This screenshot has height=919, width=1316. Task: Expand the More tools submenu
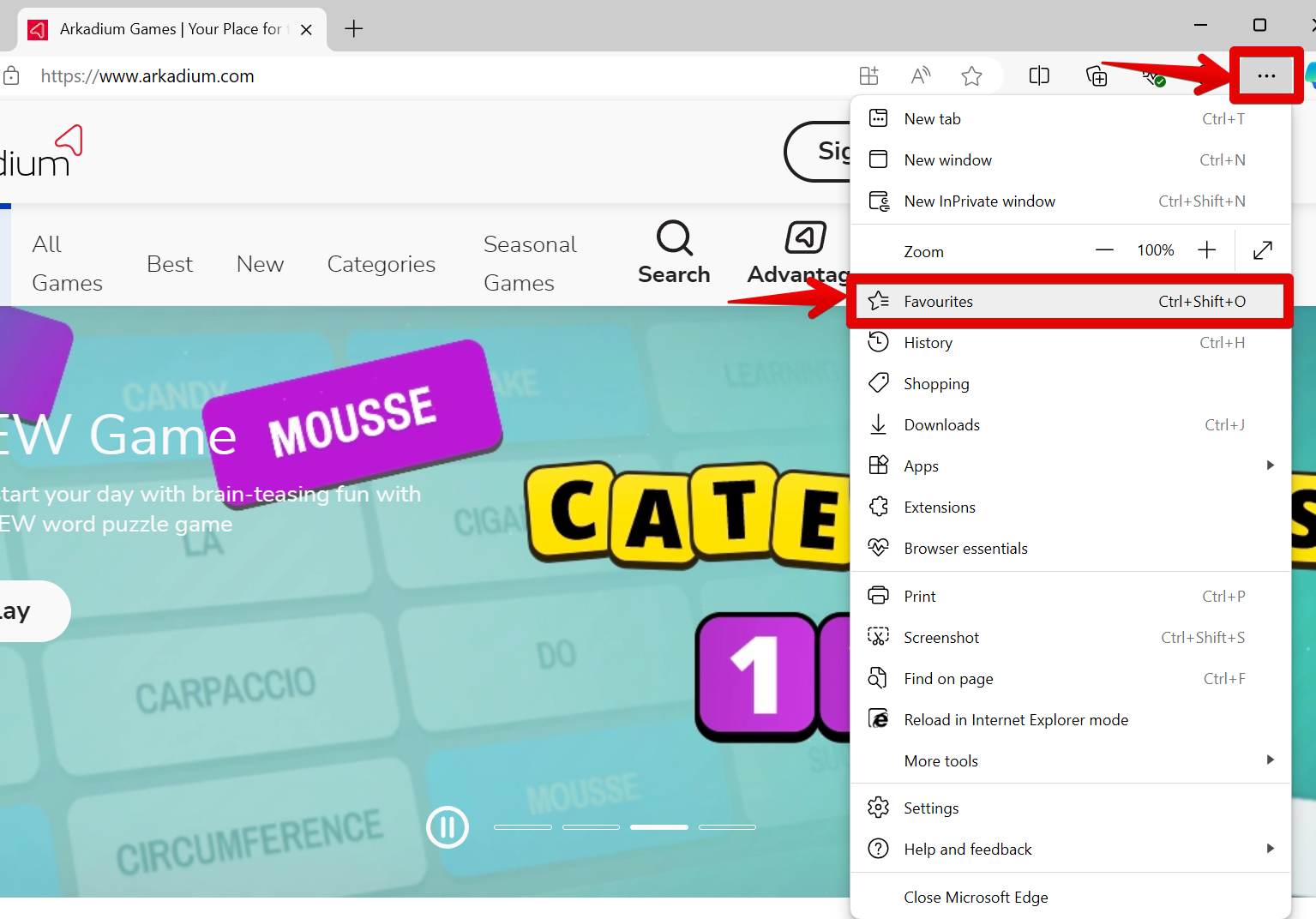[x=1071, y=761]
